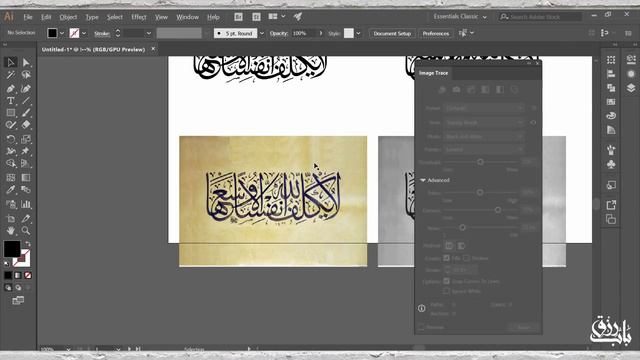Select the Gradient tool

(x=26, y=178)
